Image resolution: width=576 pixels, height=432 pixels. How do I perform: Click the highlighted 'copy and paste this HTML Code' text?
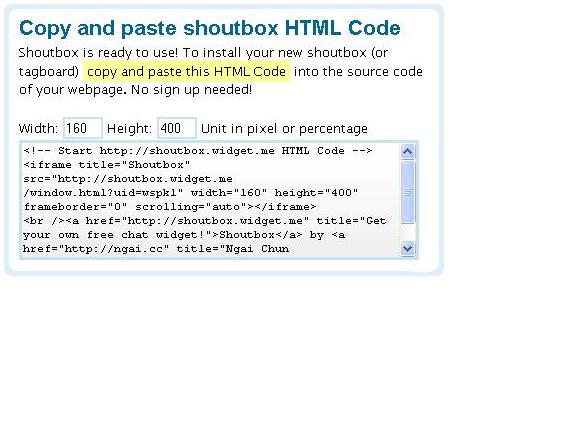pos(186,71)
